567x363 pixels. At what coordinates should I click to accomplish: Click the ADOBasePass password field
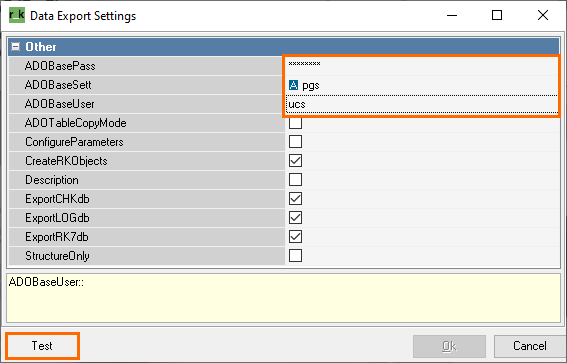point(422,66)
